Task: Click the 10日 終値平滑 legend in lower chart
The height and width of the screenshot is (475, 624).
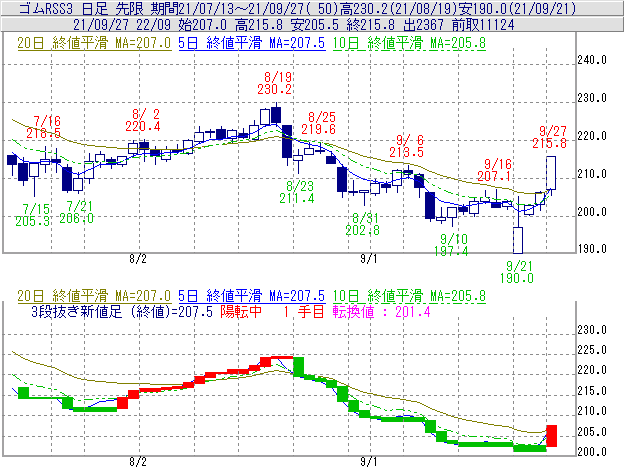Action: [409, 296]
